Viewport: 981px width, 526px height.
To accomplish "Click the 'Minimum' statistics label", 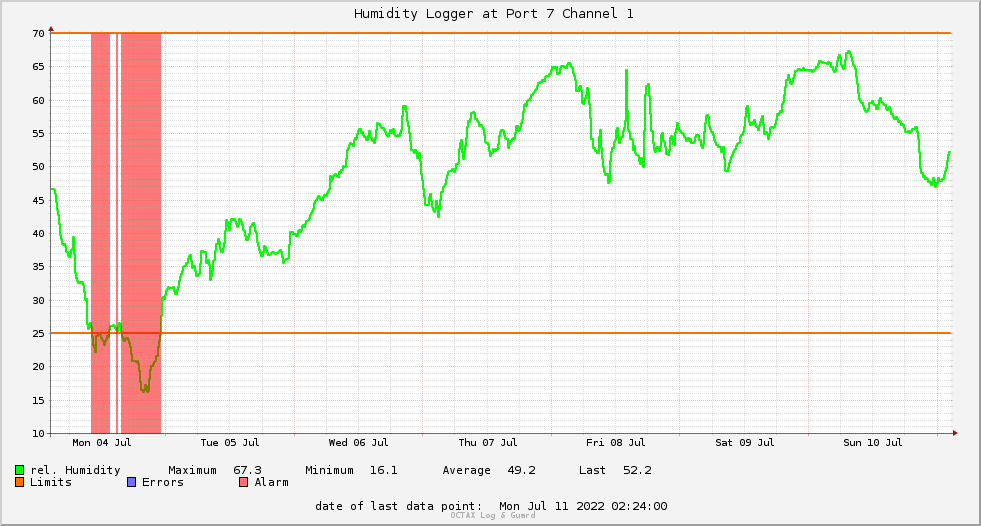I will pyautogui.click(x=329, y=470).
